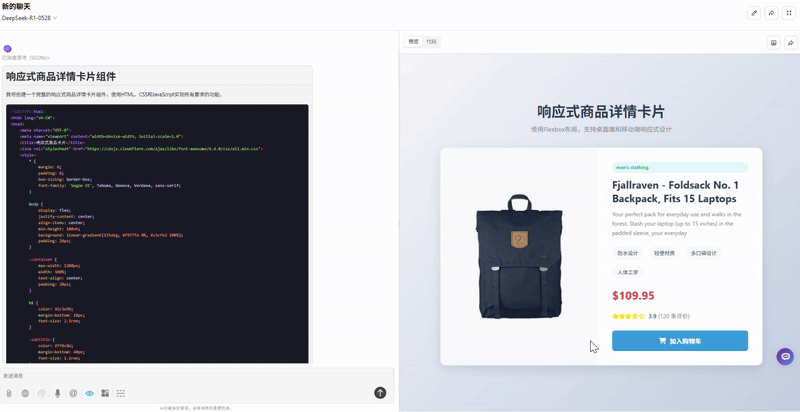Click the Flexbox布局 subtitle in preview
Viewport: 800px width, 412px height.
[x=601, y=130]
